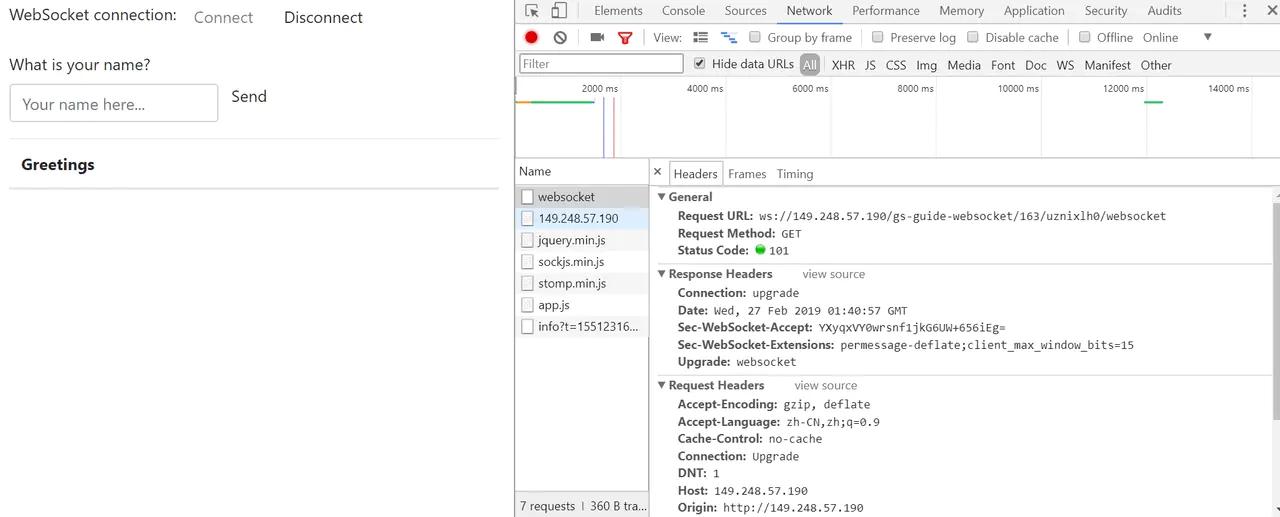Uncheck Hide data URLs
The height and width of the screenshot is (517, 1280).
tap(700, 64)
